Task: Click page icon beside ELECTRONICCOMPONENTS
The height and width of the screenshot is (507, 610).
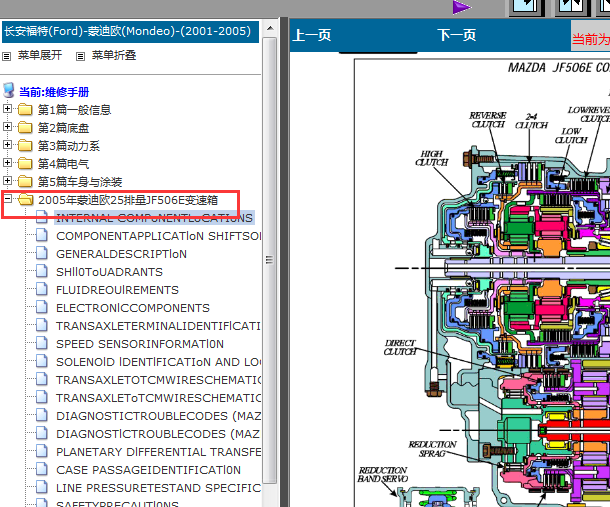Action: click(42, 307)
